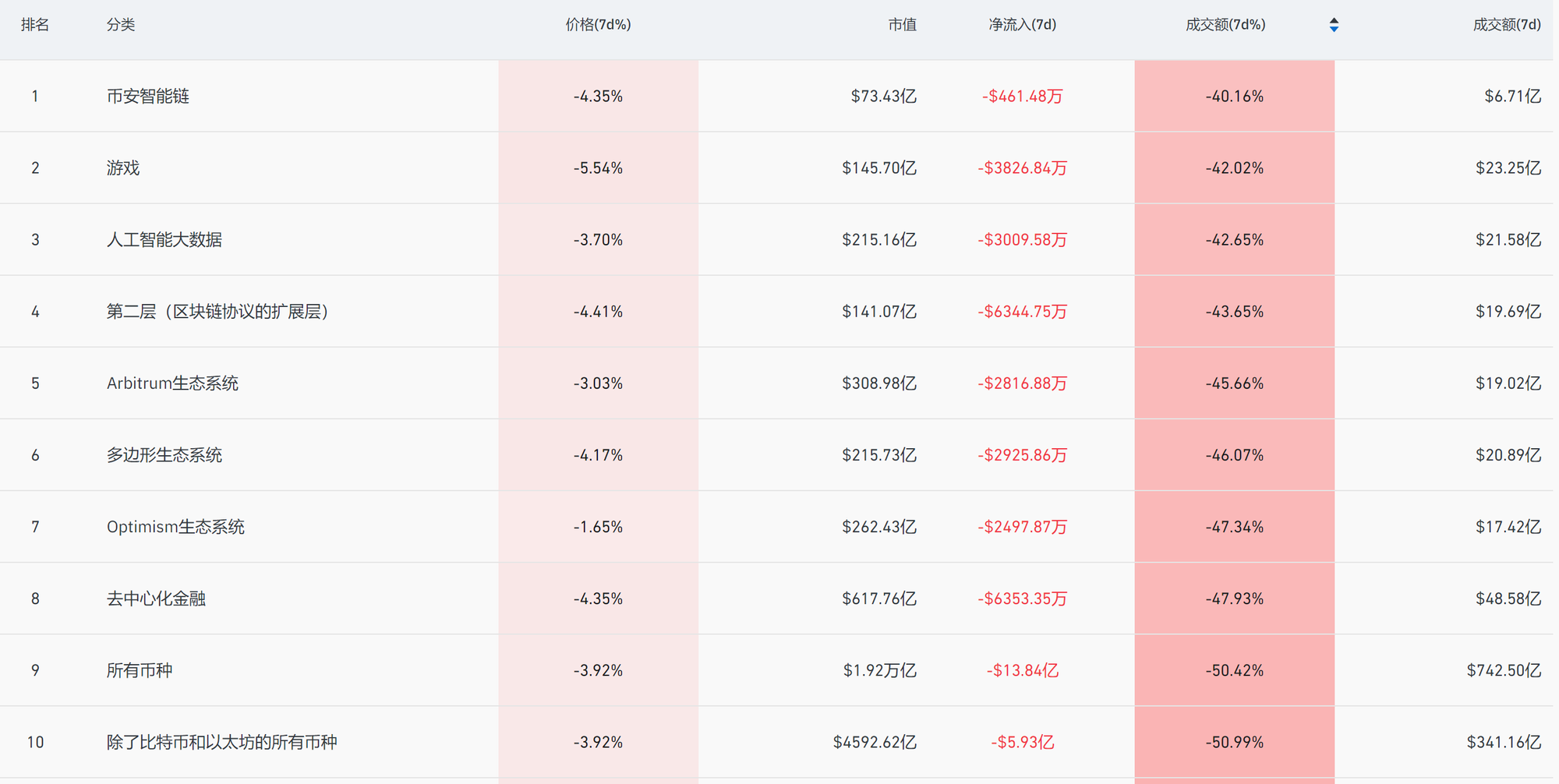Select market cap $4592.62亿
This screenshot has width=1559, height=784.
point(875,742)
